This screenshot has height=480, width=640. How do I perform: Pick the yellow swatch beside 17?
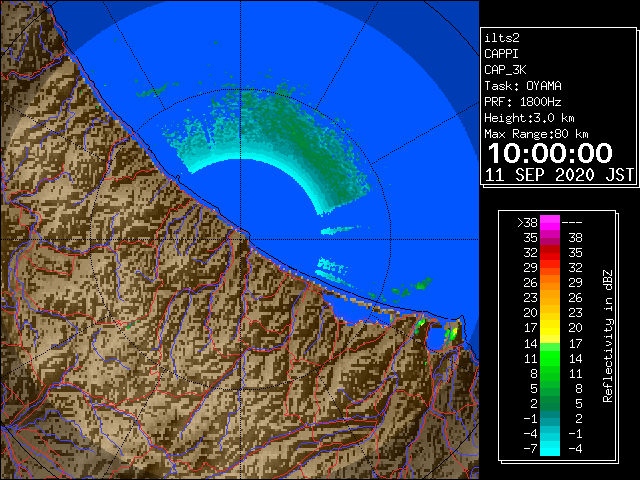pyautogui.click(x=550, y=328)
